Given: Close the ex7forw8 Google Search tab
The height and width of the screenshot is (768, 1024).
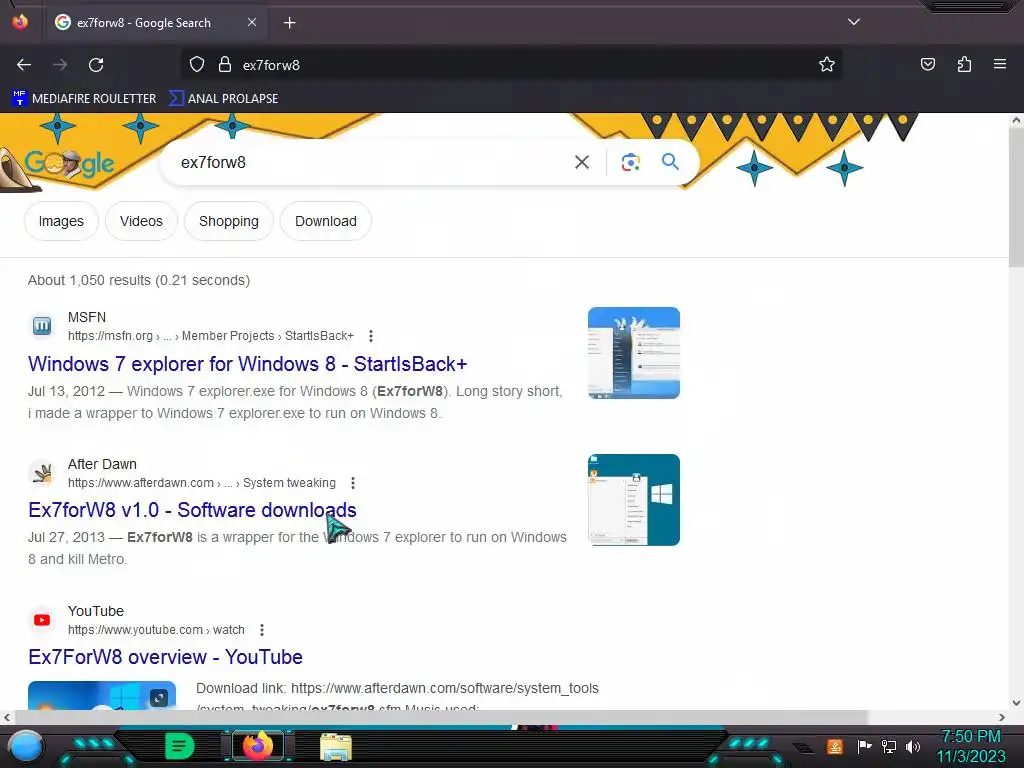Looking at the screenshot, I should coord(251,22).
